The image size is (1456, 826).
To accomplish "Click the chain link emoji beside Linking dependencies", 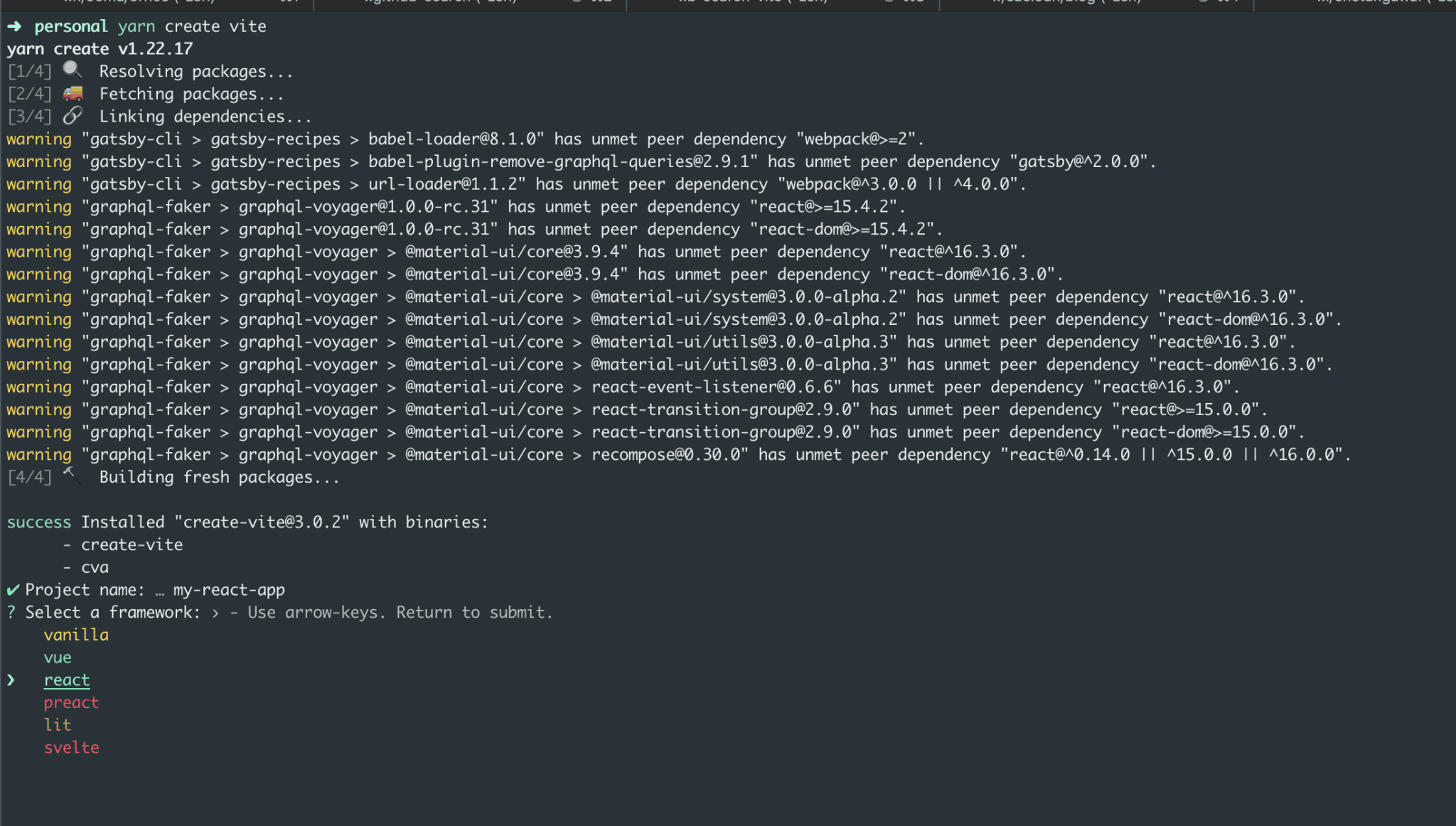I will tap(73, 115).
